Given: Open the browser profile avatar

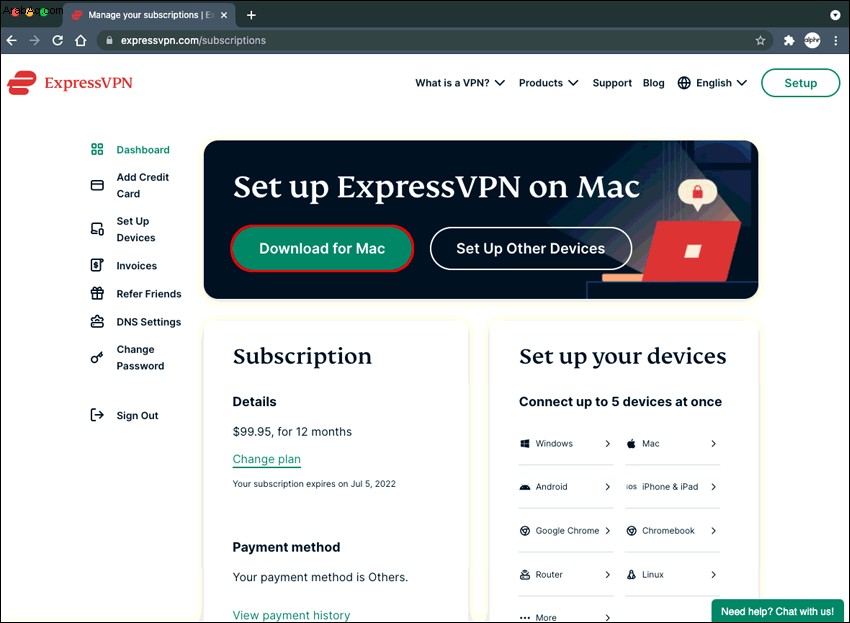Looking at the screenshot, I should point(812,41).
